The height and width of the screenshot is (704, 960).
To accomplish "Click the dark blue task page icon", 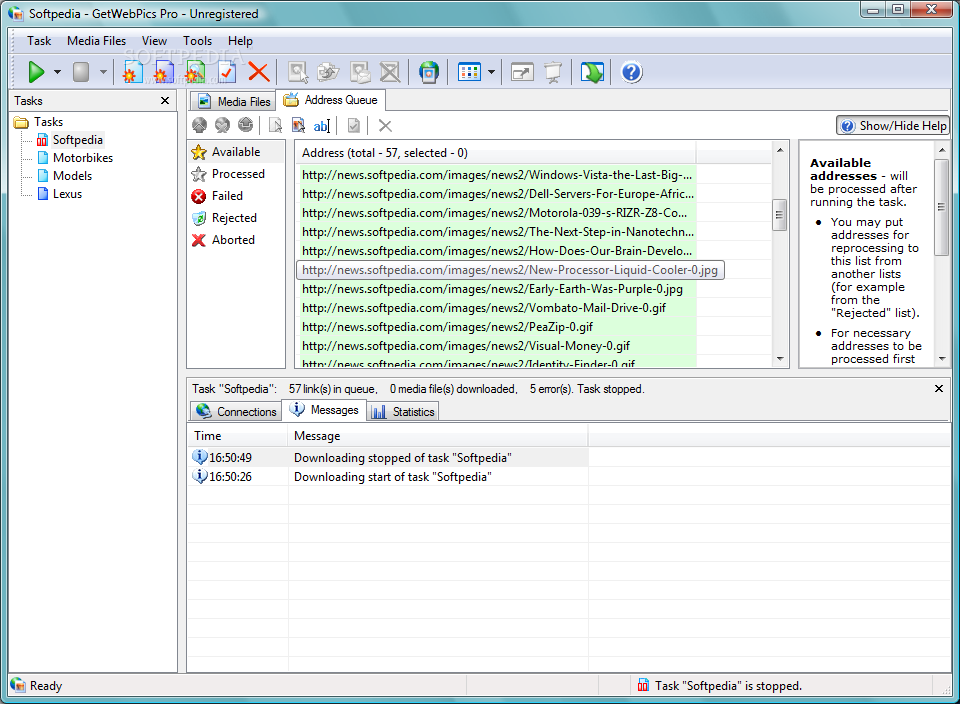I will click(x=163, y=72).
